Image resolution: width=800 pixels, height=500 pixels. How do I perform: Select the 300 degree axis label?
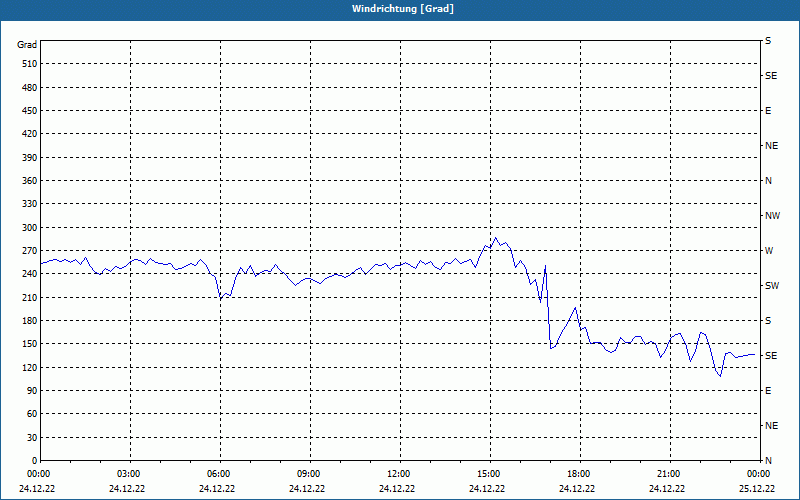(30, 228)
